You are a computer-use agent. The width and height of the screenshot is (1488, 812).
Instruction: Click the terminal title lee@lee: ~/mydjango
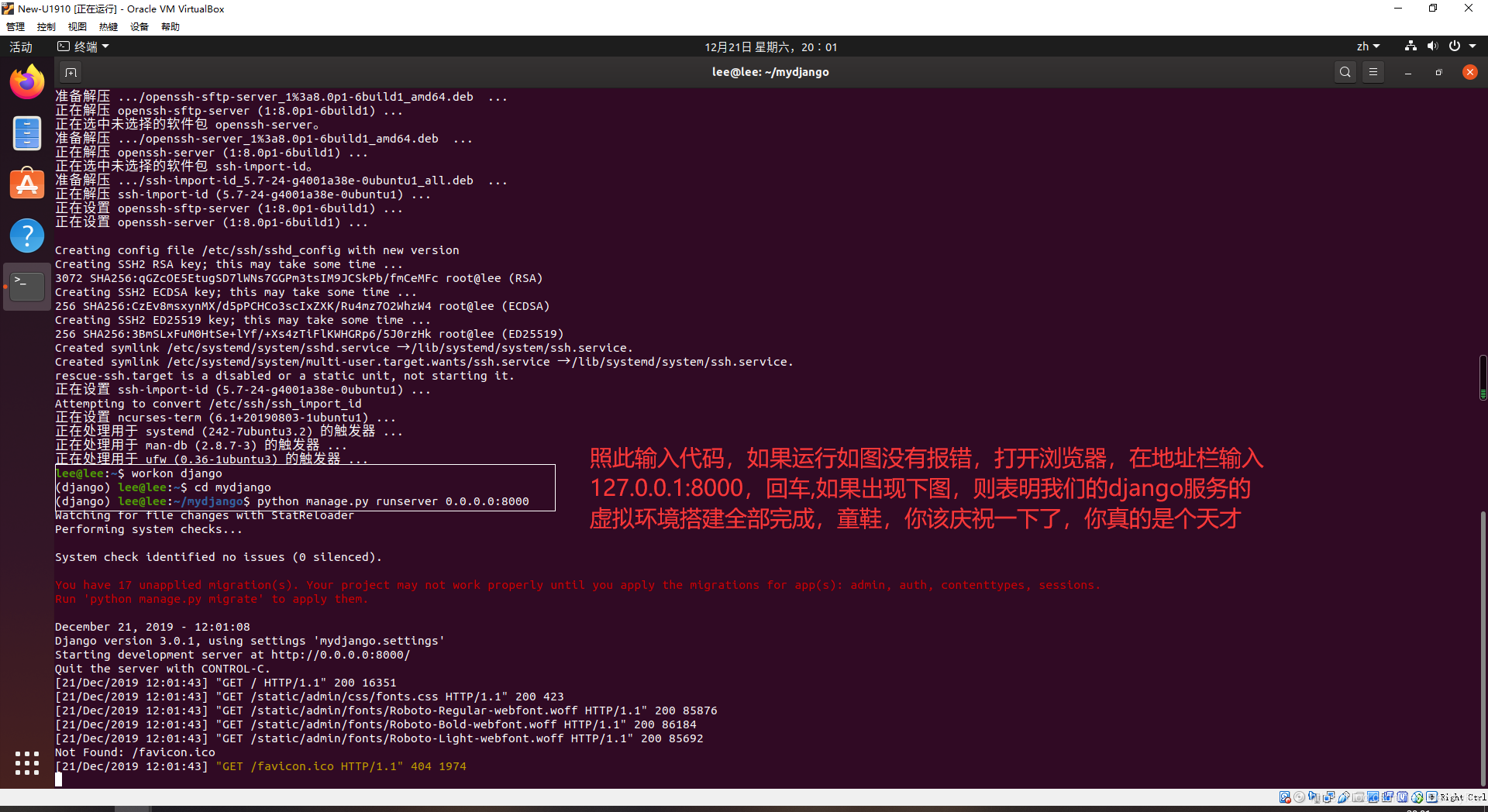pyautogui.click(x=770, y=72)
